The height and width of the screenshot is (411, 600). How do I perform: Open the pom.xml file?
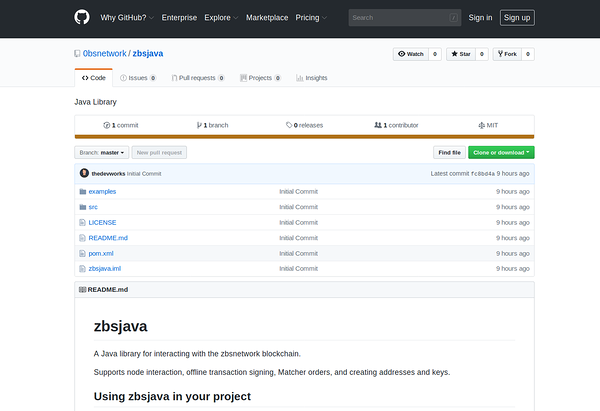point(101,253)
